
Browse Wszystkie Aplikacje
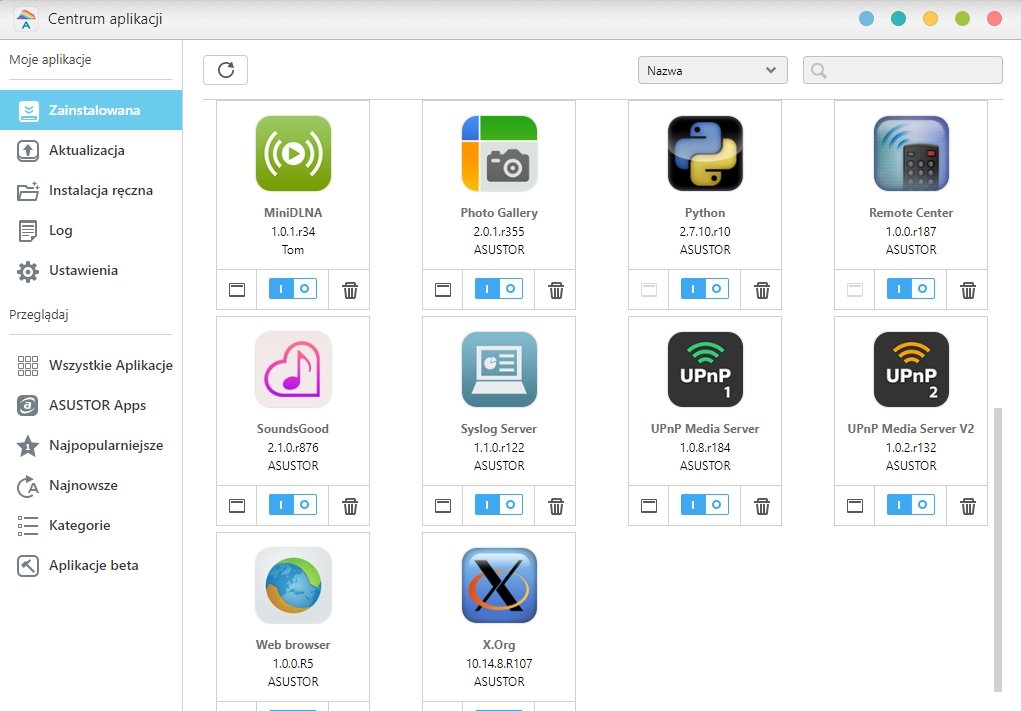(x=91, y=365)
